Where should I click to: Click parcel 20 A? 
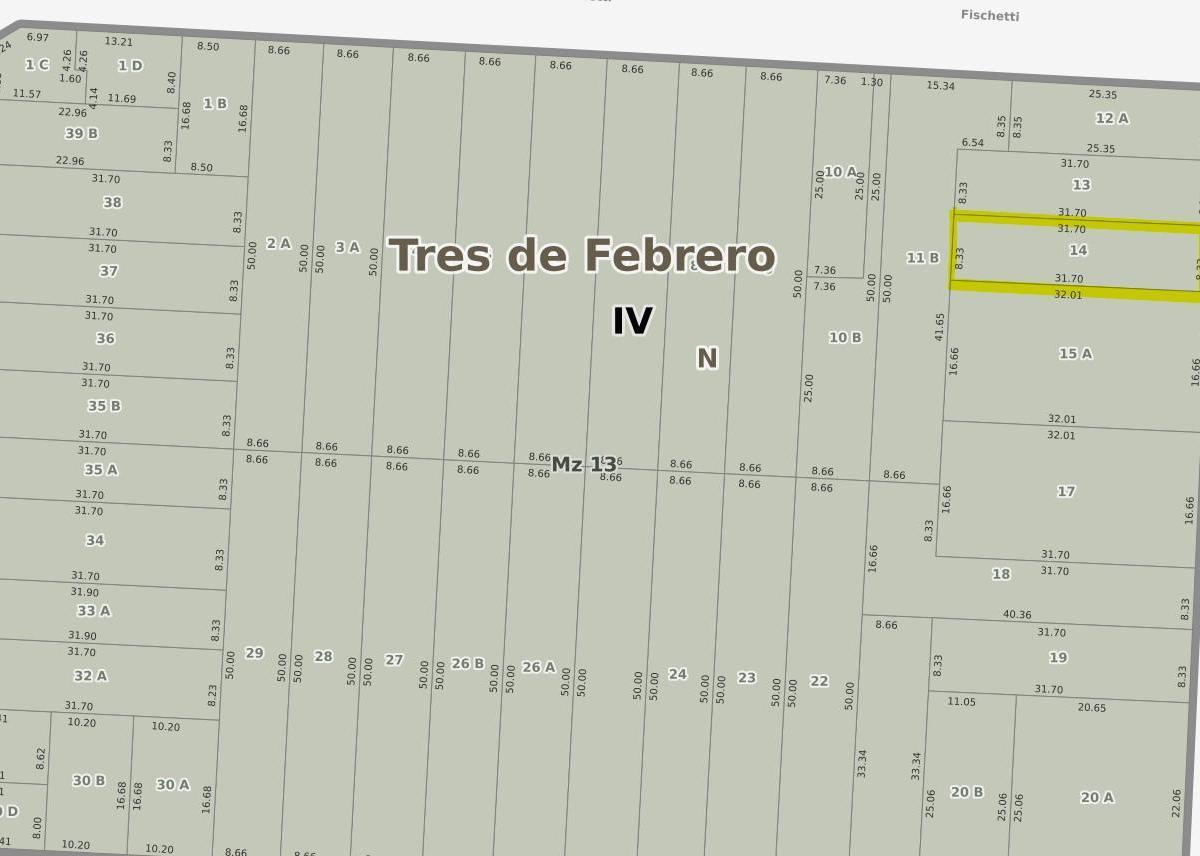(x=1097, y=797)
